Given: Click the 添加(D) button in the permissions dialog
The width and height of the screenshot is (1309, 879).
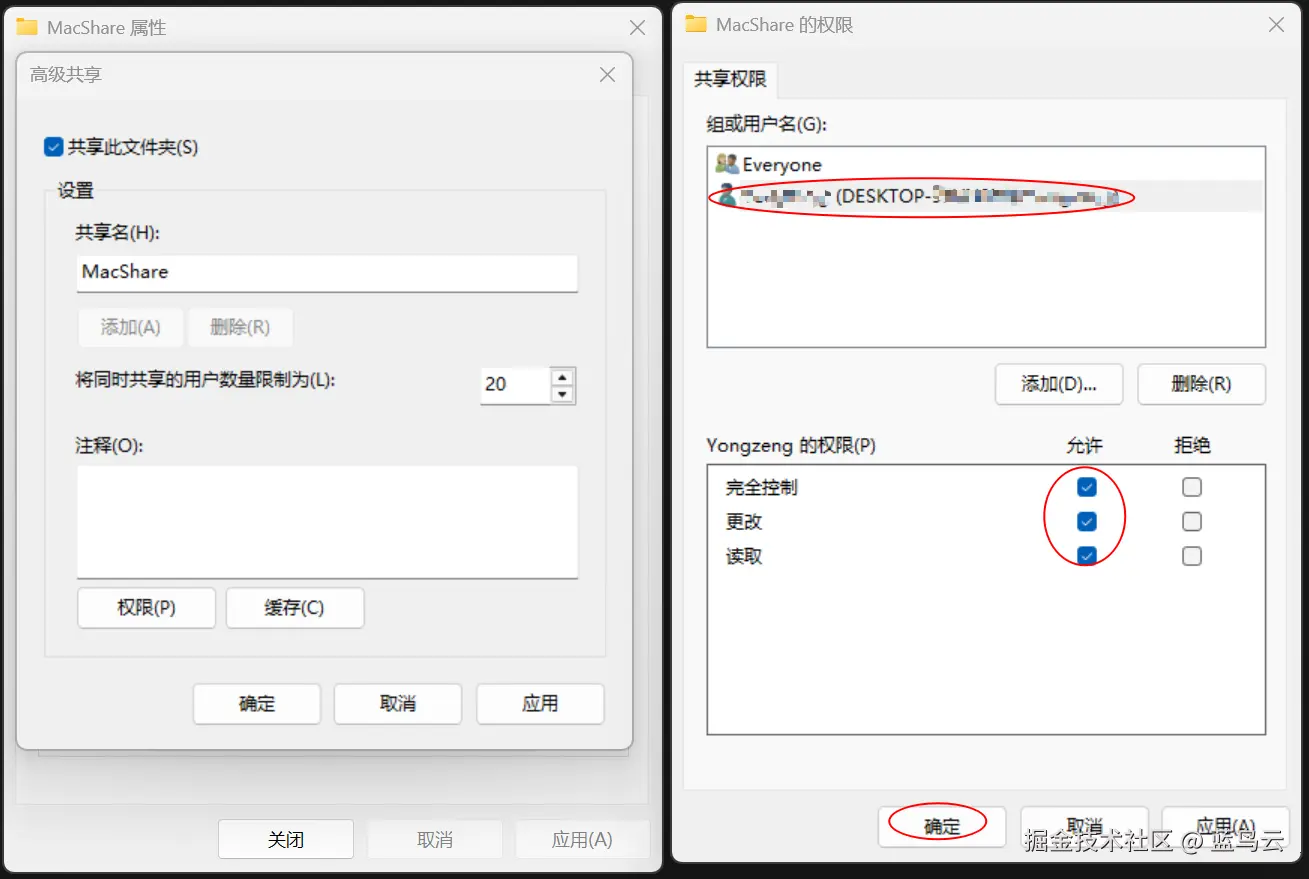Looking at the screenshot, I should (1058, 384).
